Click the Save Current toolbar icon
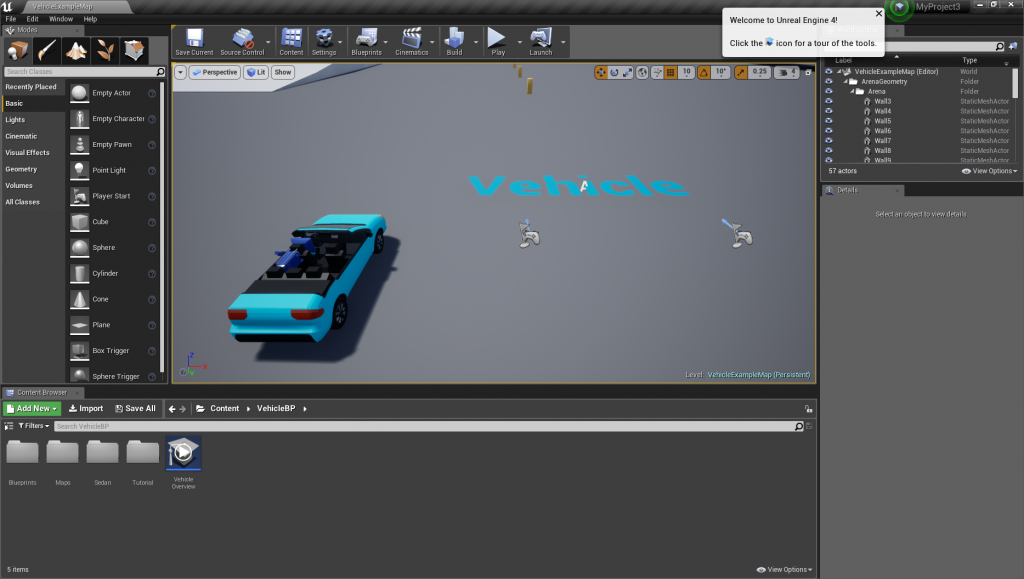Image resolution: width=1024 pixels, height=579 pixels. coord(194,42)
